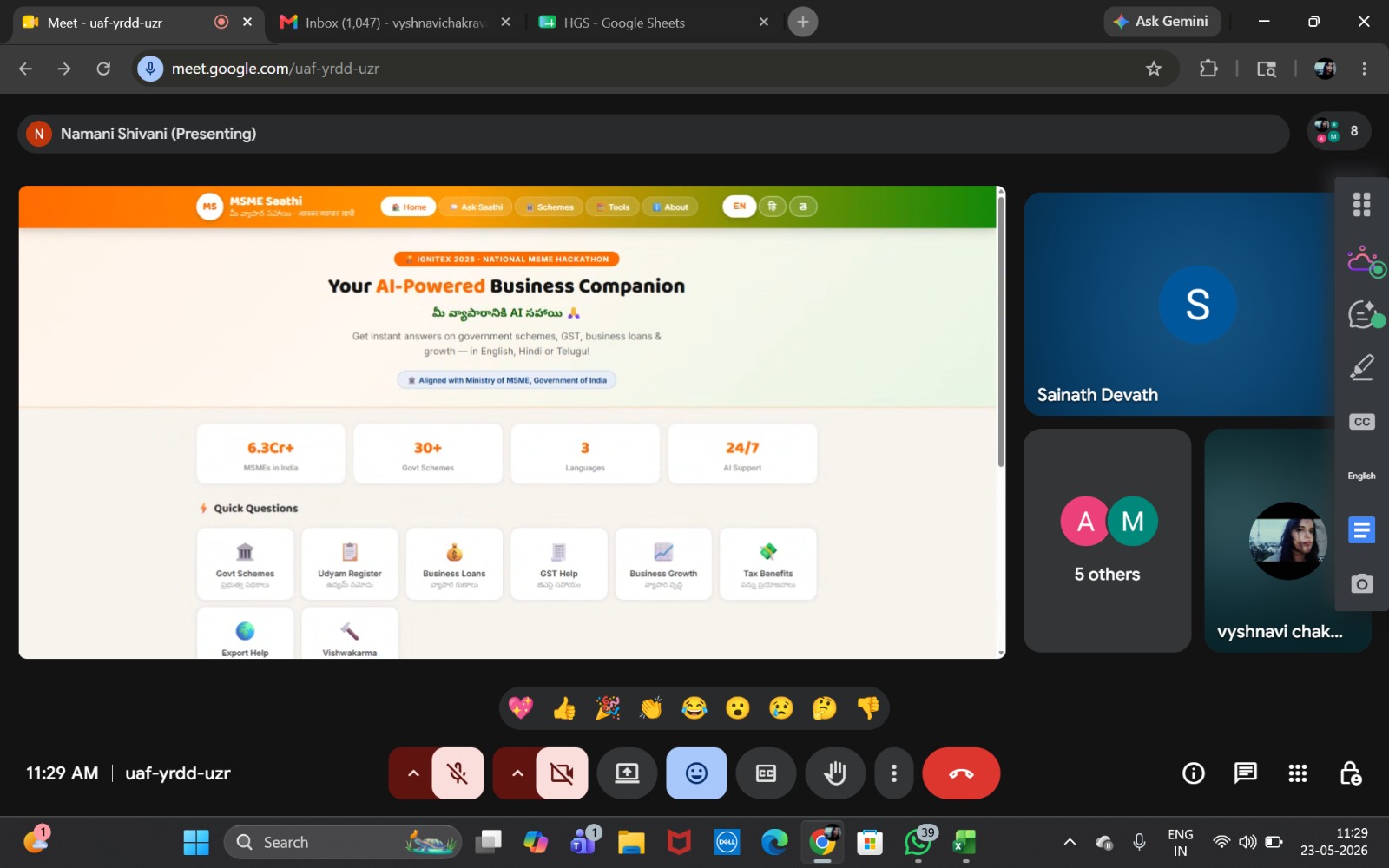Turn on captions from the bottom call controls

(x=766, y=773)
